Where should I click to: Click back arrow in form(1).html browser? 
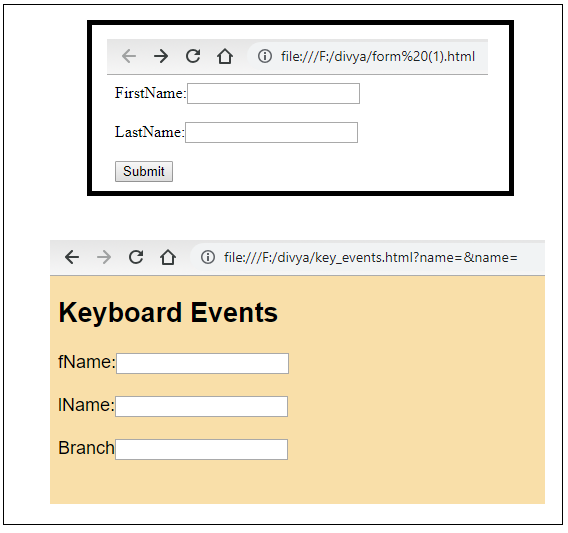click(x=129, y=57)
